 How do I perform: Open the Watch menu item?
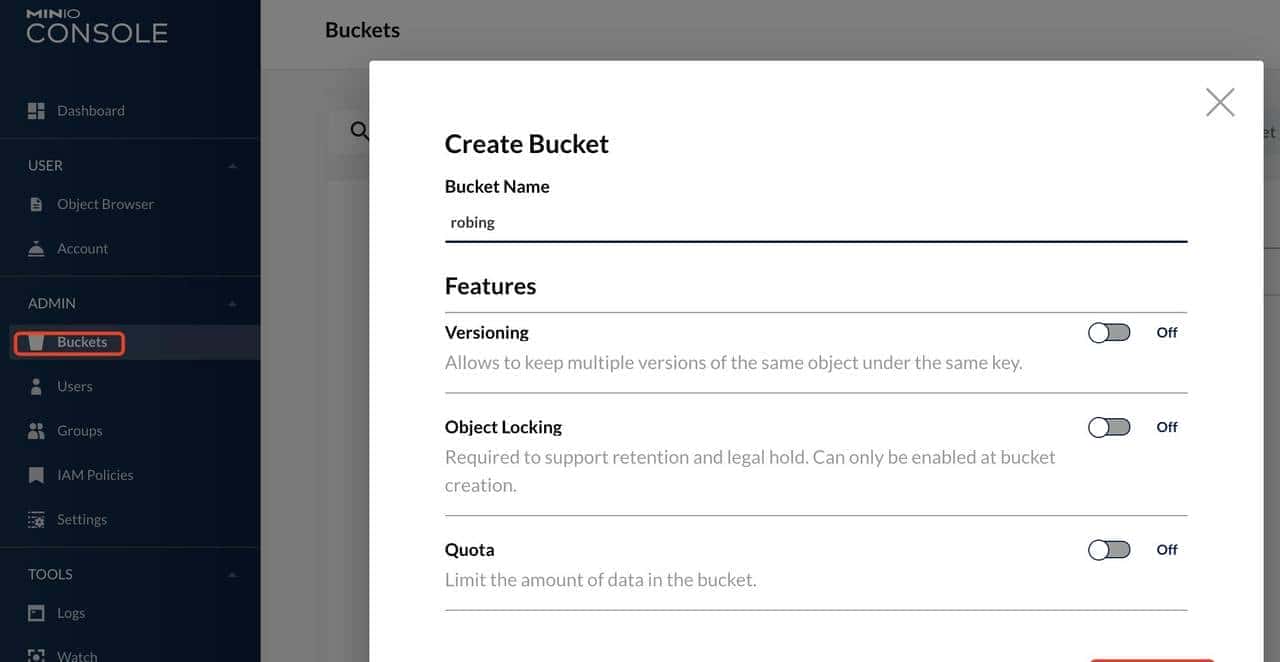pos(77,655)
